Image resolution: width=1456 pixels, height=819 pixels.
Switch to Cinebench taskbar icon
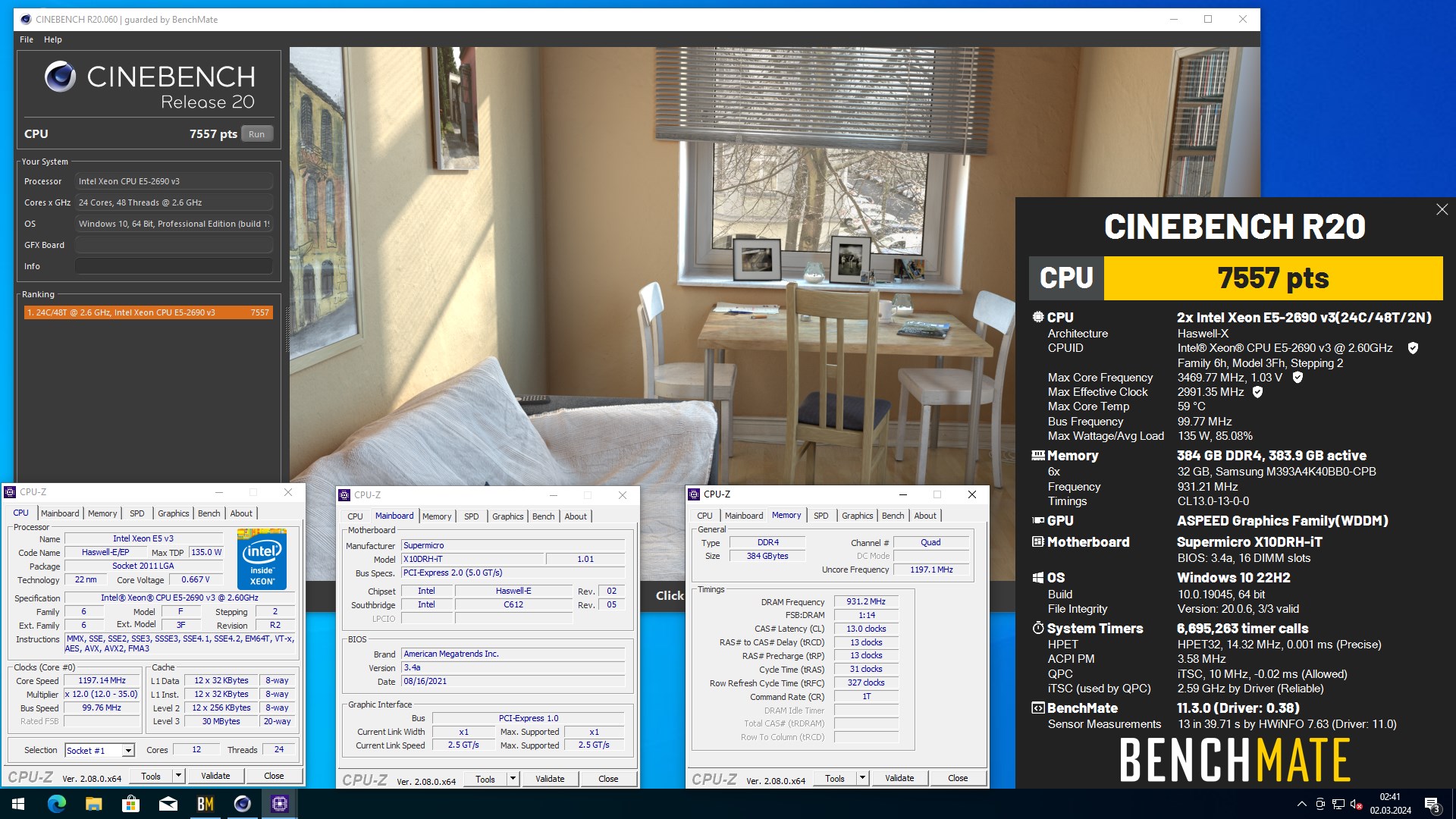pyautogui.click(x=242, y=804)
